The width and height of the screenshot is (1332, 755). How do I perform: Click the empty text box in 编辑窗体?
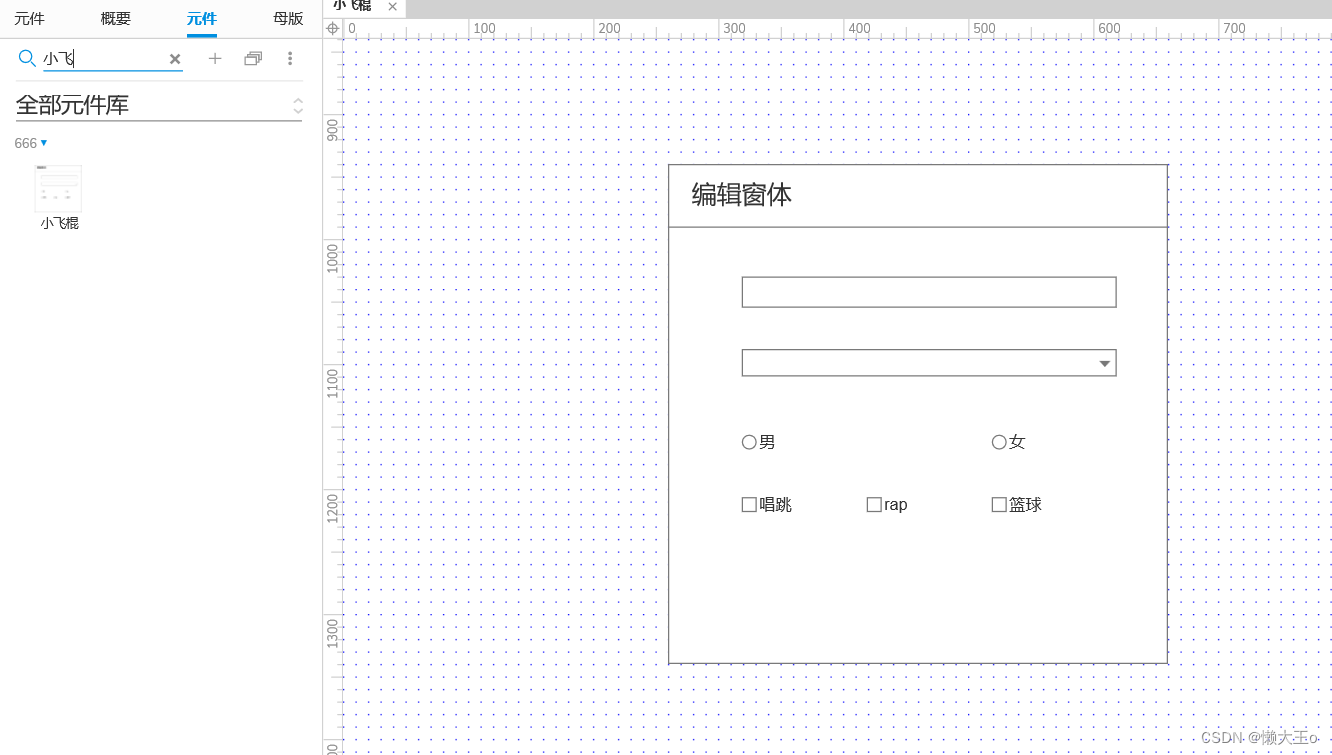pyautogui.click(x=928, y=292)
